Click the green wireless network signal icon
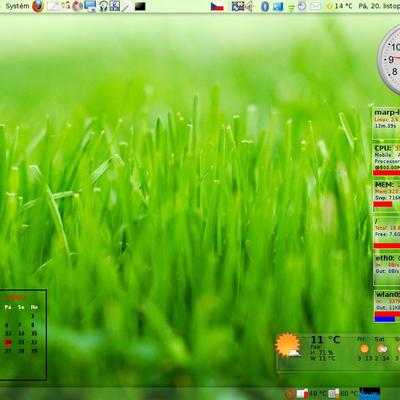 [x=291, y=7]
